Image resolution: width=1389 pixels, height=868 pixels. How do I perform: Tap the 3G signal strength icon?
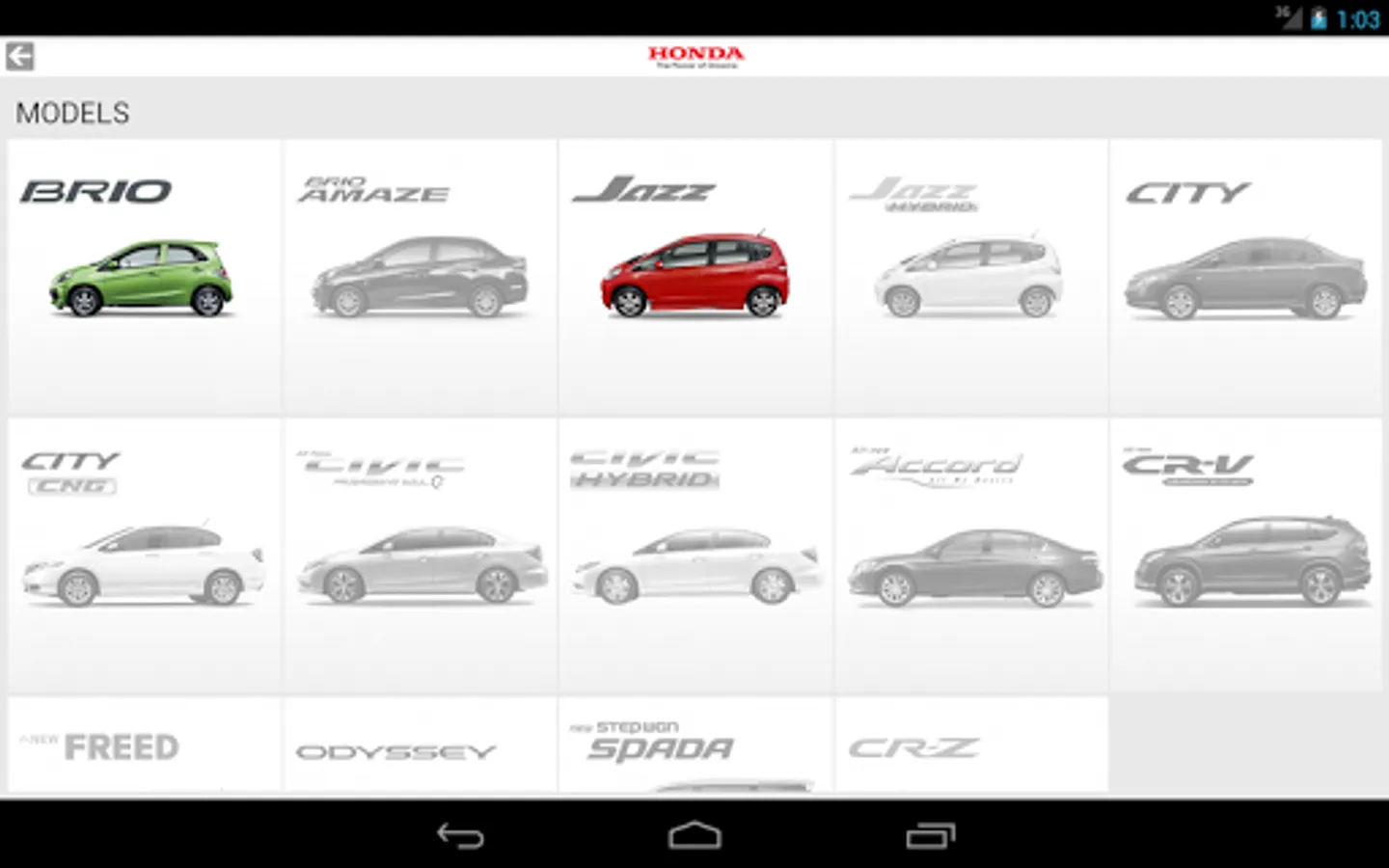tap(1289, 17)
